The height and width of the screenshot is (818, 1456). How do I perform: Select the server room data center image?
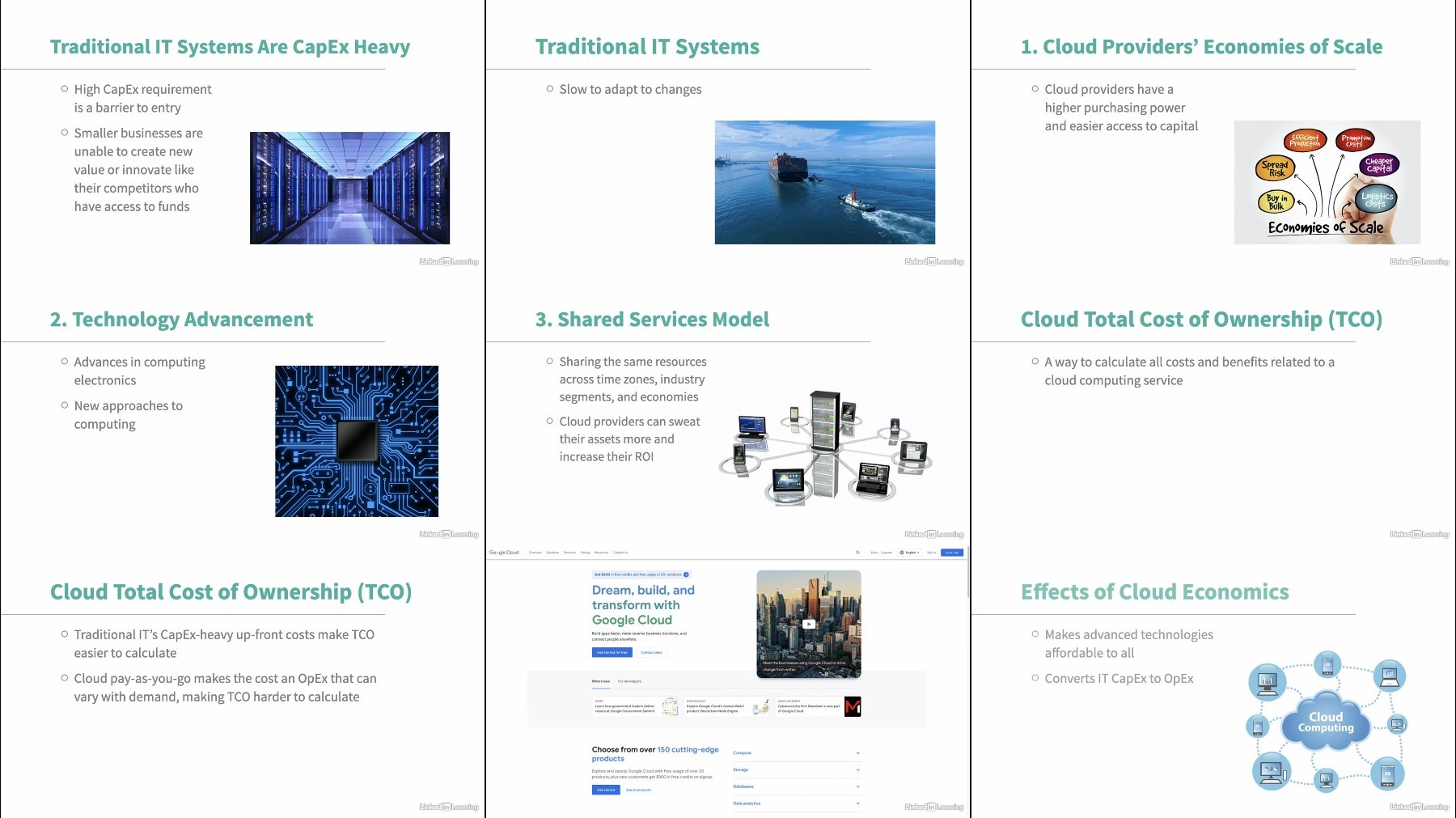point(349,188)
